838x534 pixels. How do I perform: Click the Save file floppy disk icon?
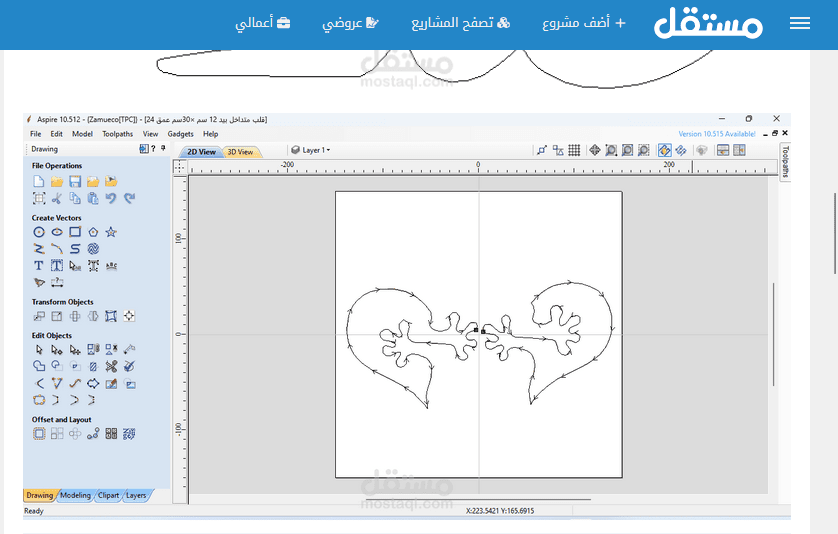pos(75,182)
